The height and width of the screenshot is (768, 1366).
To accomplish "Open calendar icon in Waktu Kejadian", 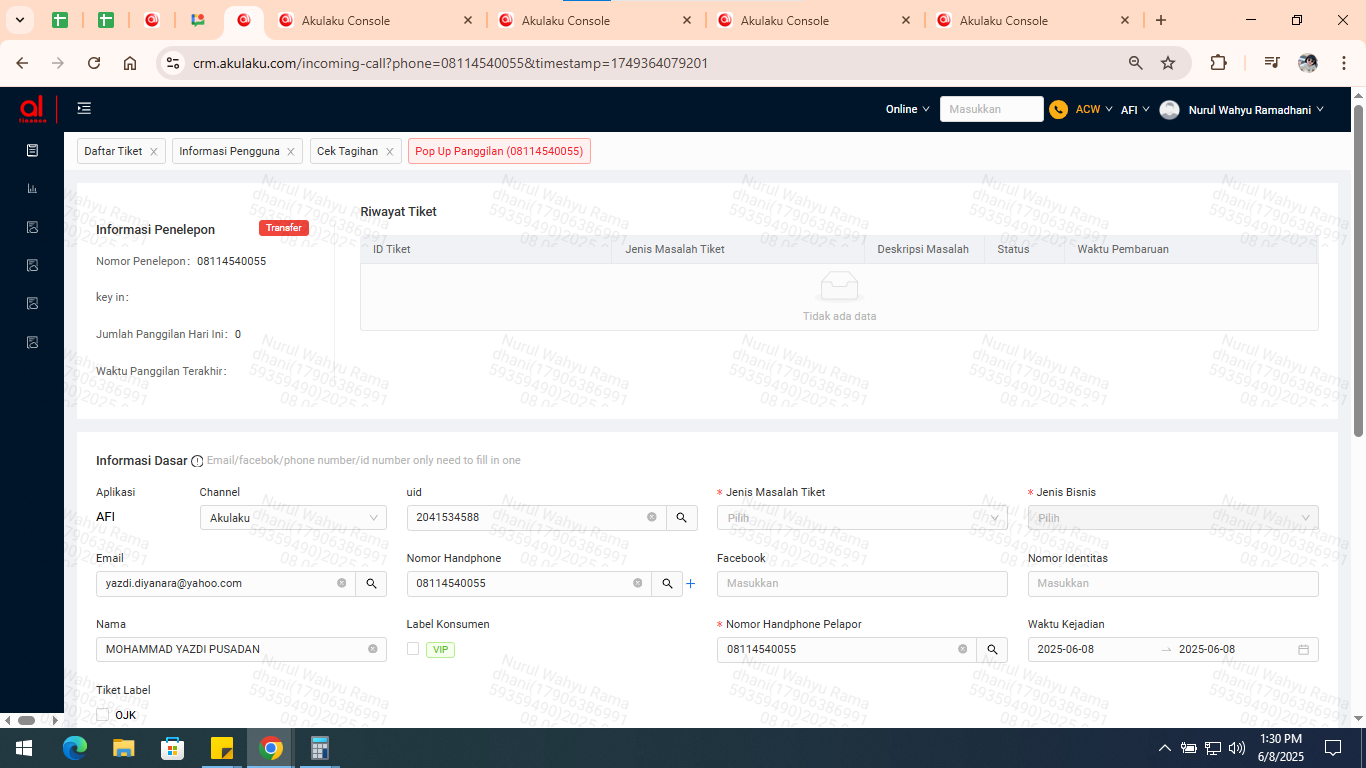I will pos(1303,649).
